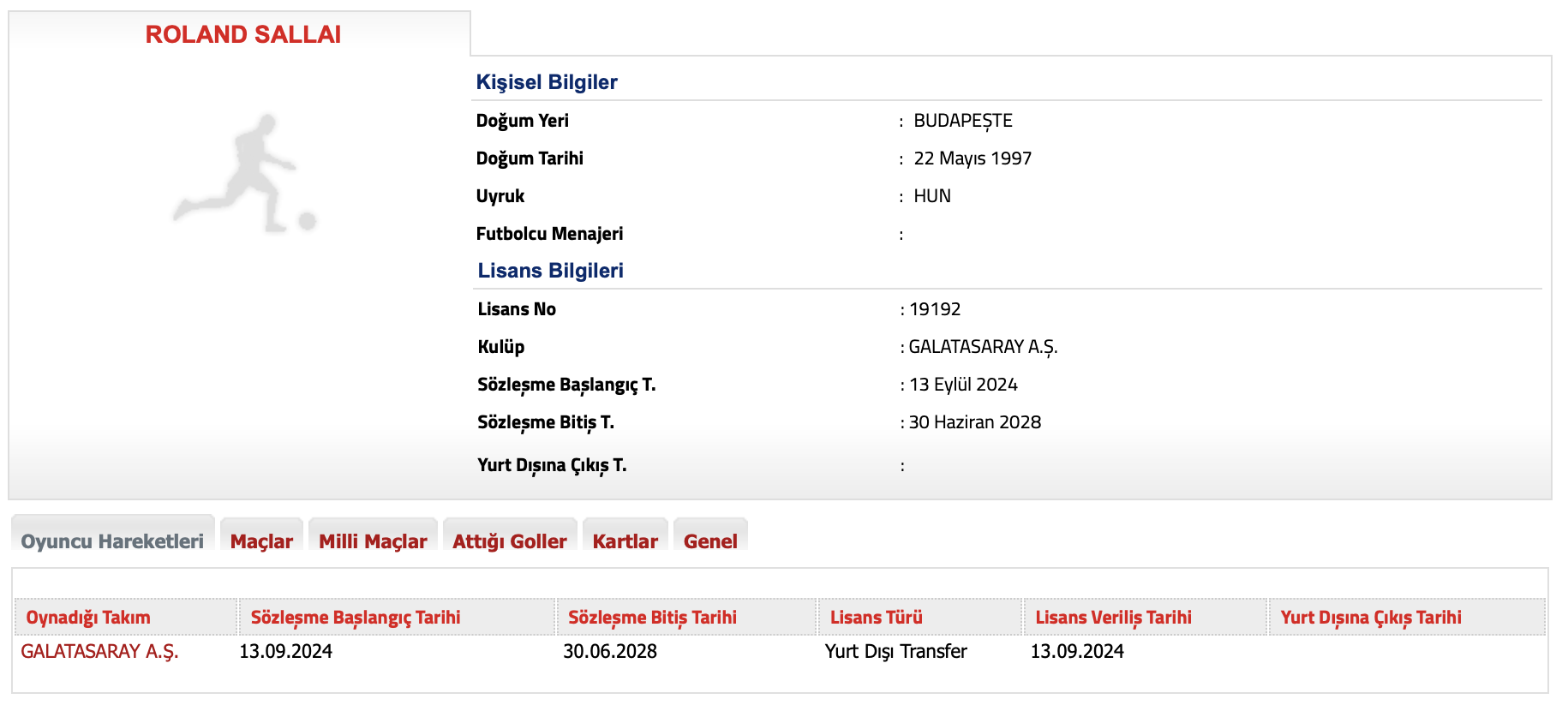Image resolution: width=1568 pixels, height=705 pixels.
Task: Click the Oynadığı Takım column header
Action: pos(88,618)
